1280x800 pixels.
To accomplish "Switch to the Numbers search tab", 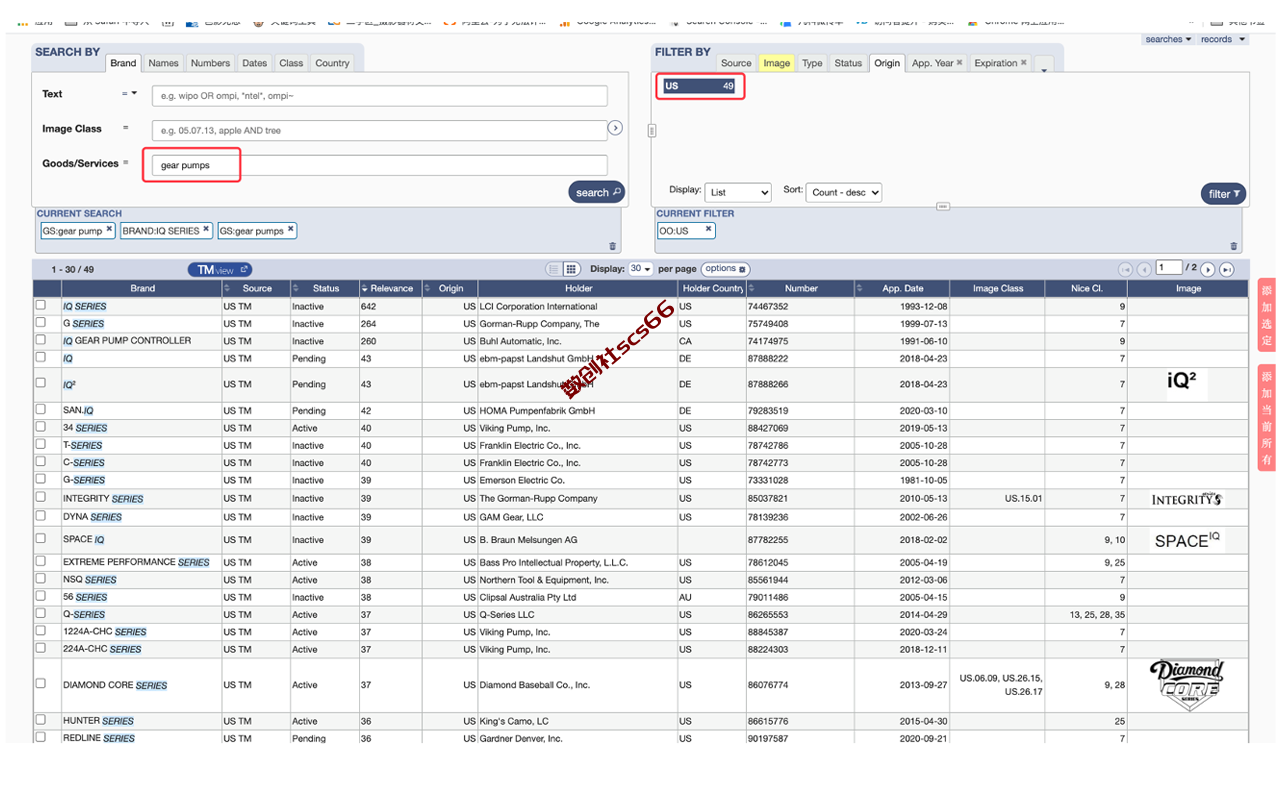I will [210, 63].
